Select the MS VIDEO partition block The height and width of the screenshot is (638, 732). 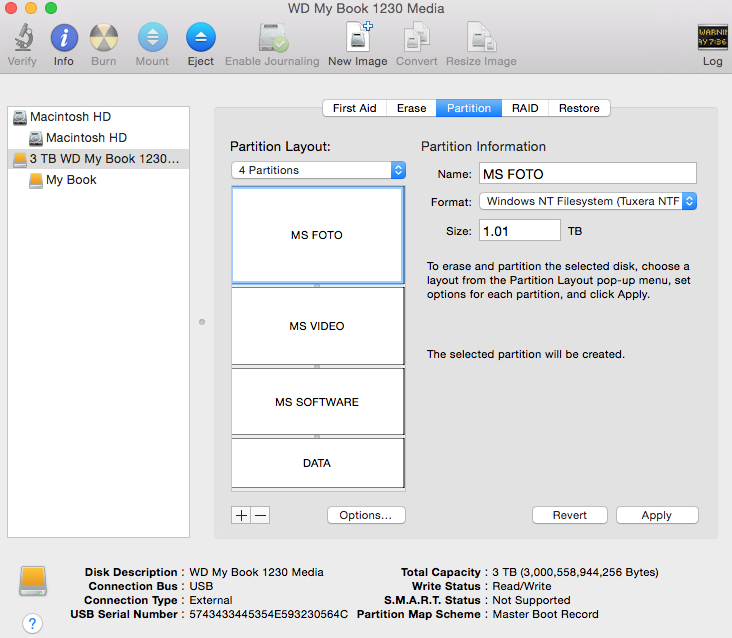pyautogui.click(x=317, y=326)
